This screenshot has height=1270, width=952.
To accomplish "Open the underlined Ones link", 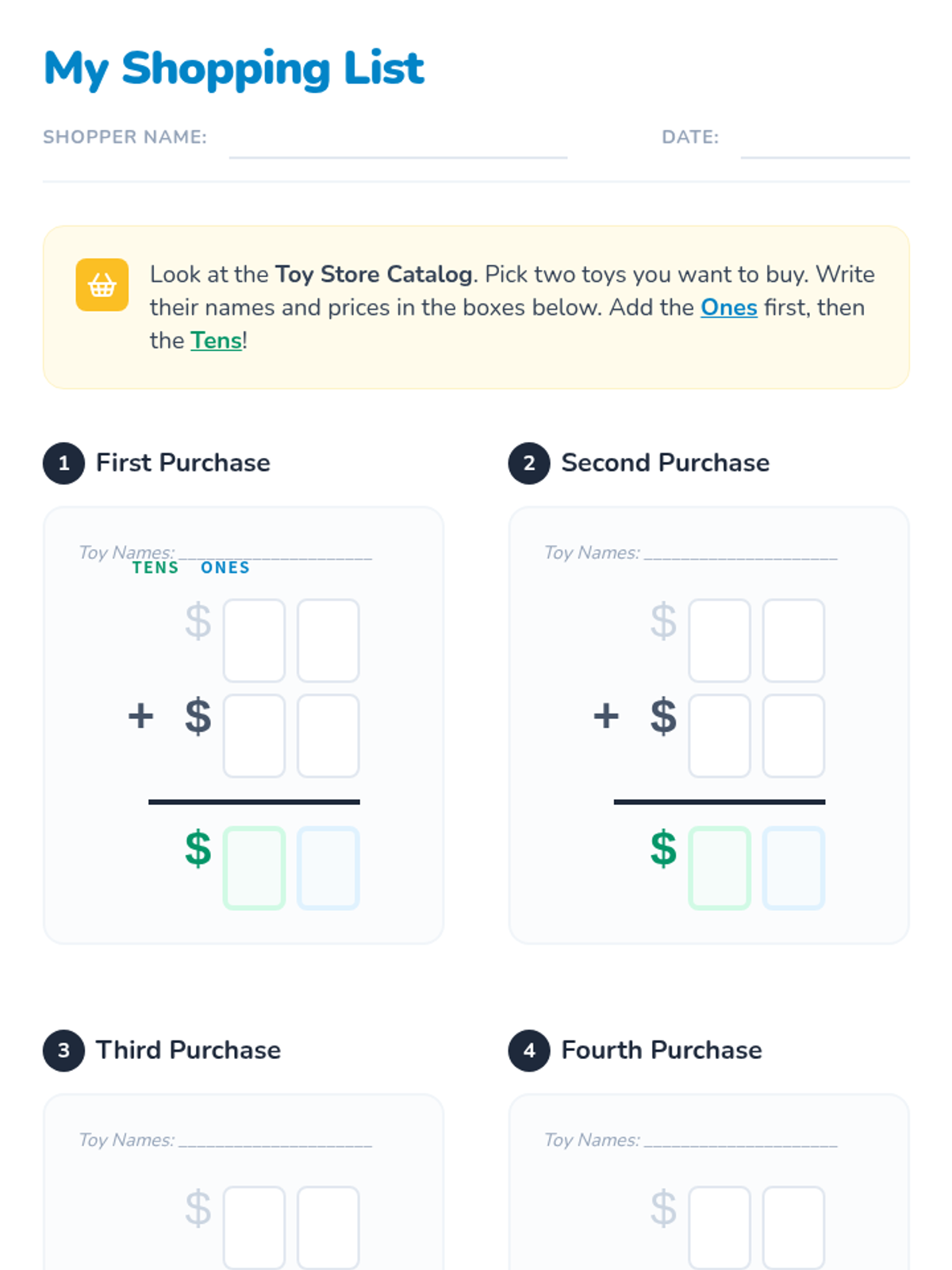I will click(x=728, y=307).
